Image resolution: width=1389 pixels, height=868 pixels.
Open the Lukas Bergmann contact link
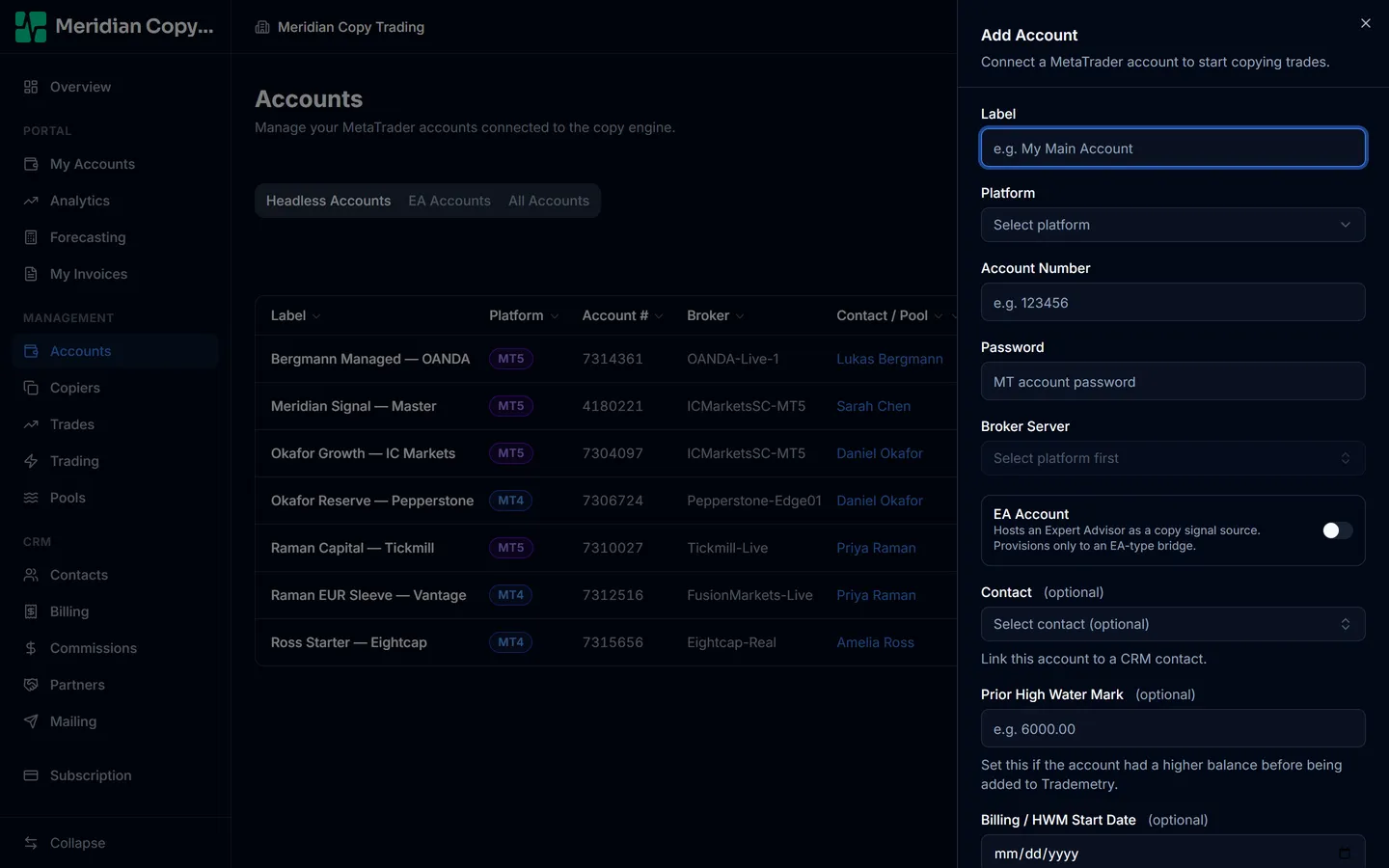[889, 359]
